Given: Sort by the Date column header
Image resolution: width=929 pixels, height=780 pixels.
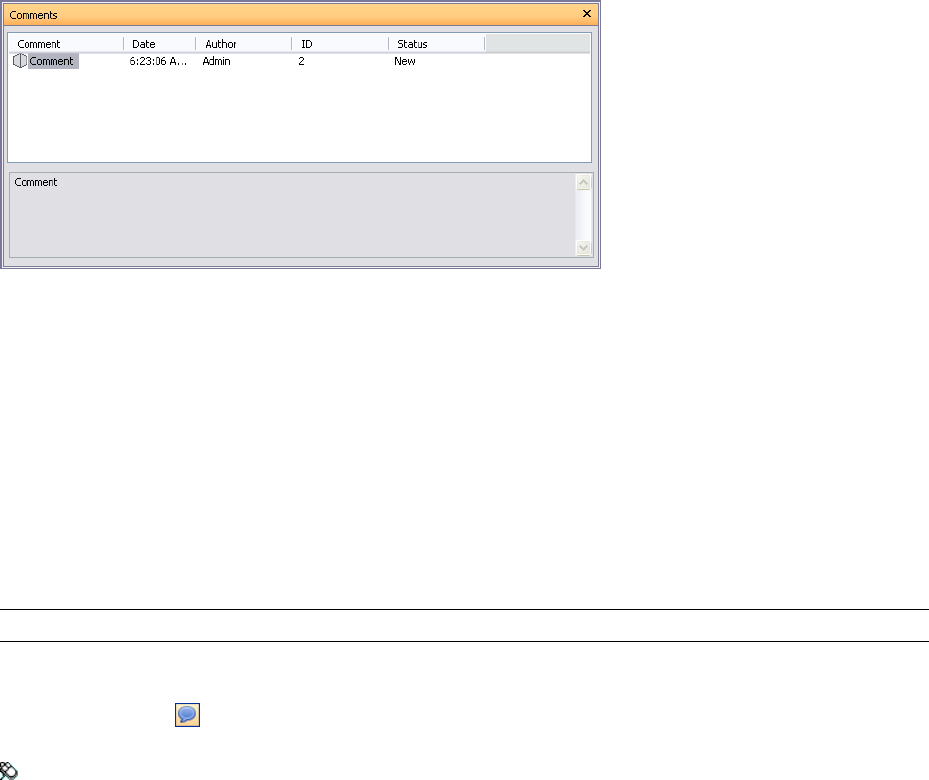Looking at the screenshot, I should coord(159,44).
